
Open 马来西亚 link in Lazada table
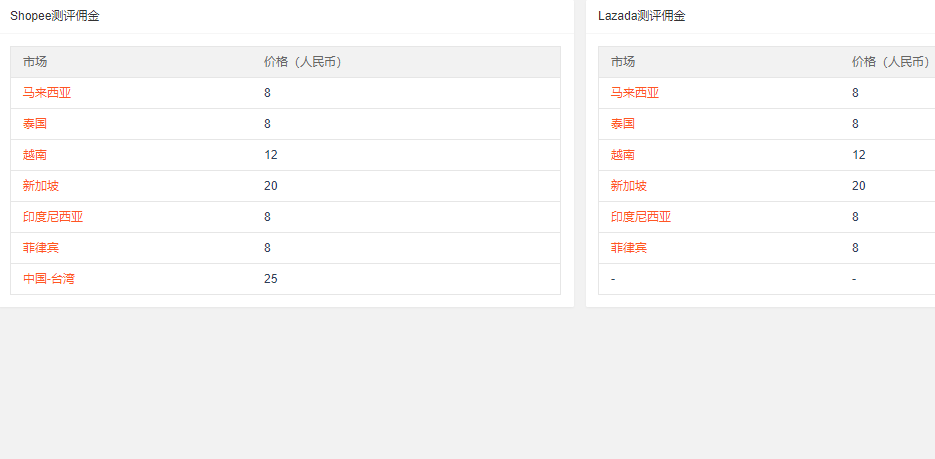point(635,93)
